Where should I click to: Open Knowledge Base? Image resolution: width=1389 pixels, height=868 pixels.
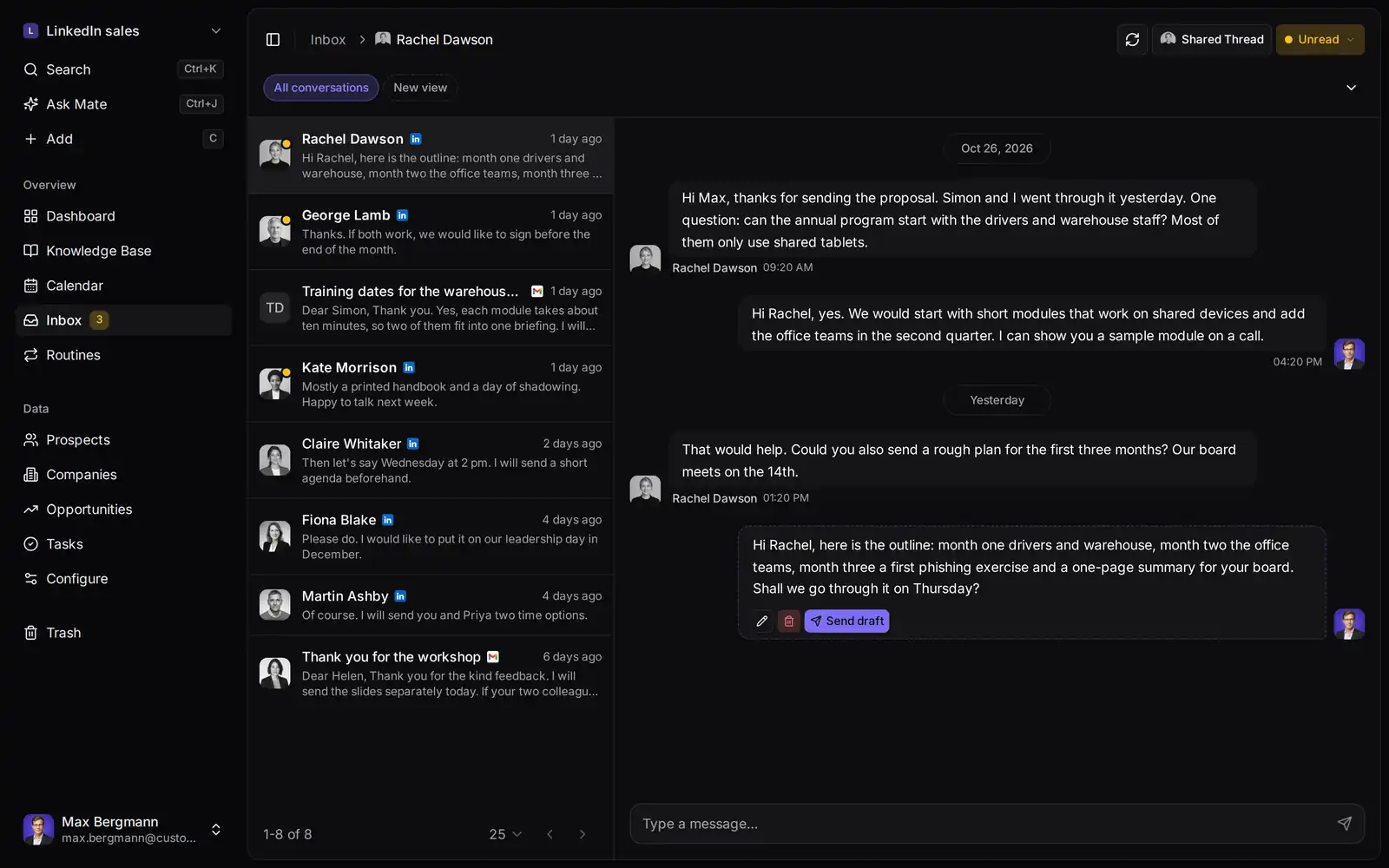point(123,251)
